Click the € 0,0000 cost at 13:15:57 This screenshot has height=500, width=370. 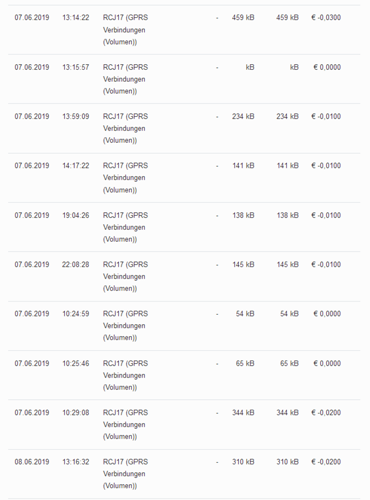[x=327, y=67]
